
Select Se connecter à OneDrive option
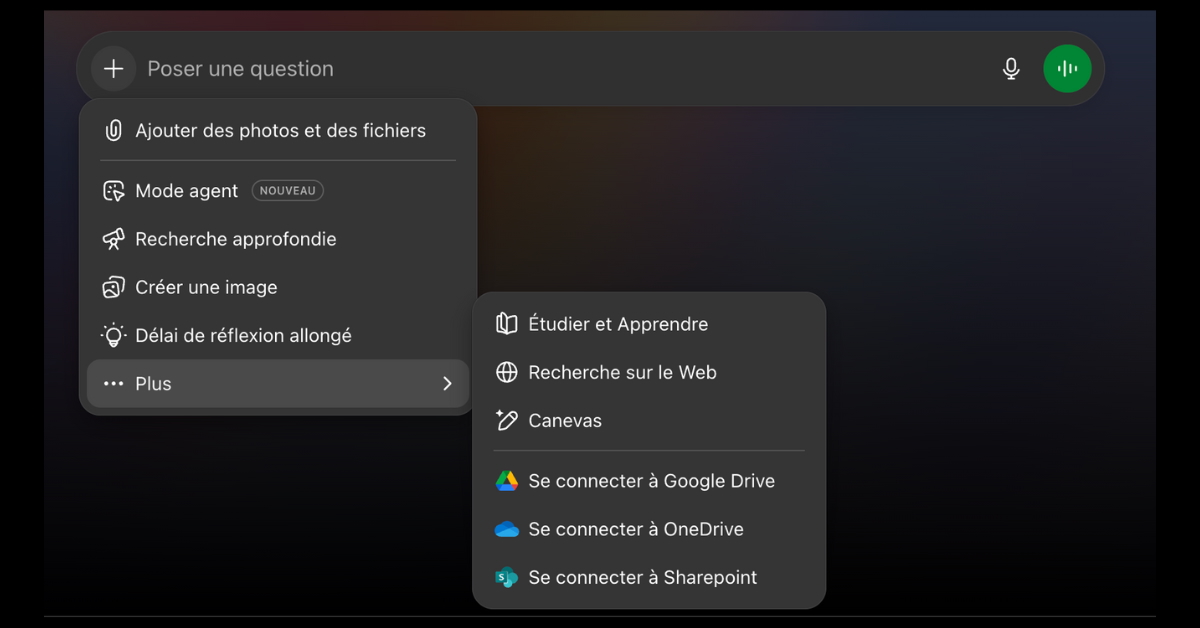click(636, 529)
